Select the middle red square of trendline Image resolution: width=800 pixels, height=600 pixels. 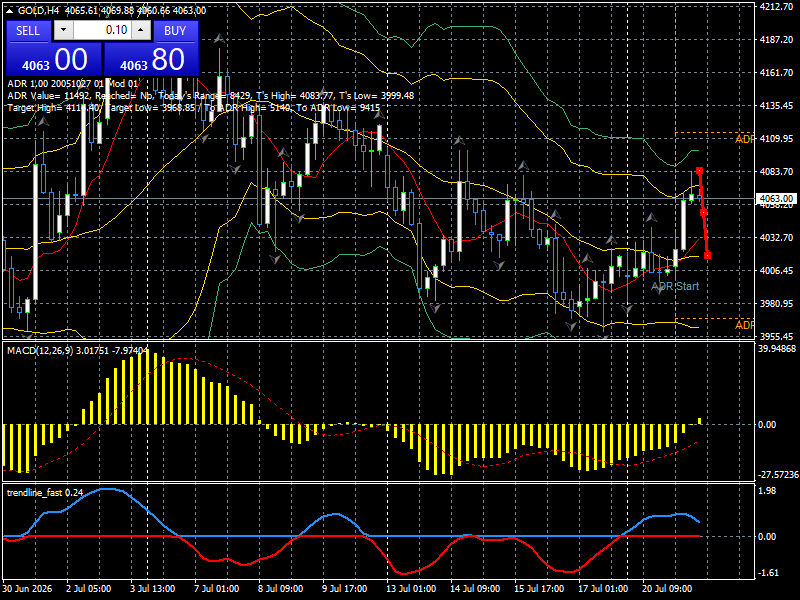(704, 213)
